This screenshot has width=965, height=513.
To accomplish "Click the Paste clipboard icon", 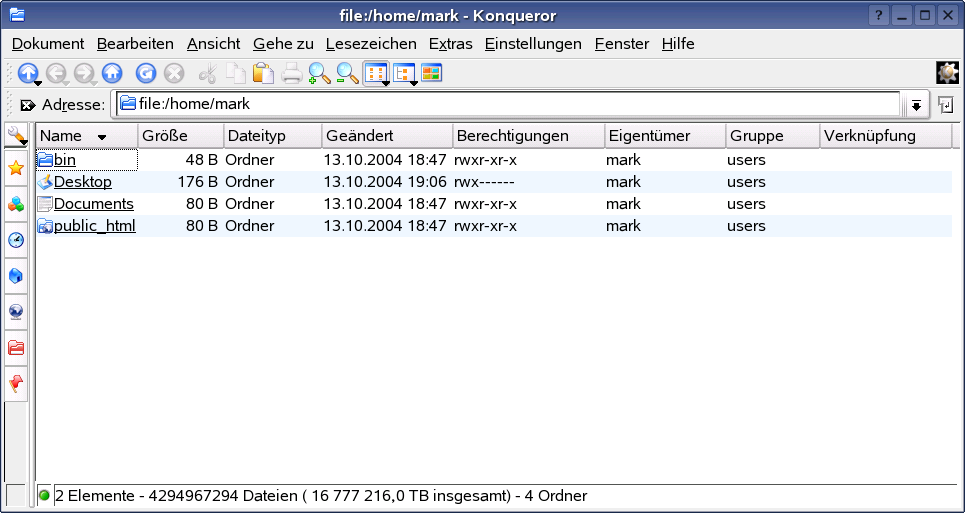I will pos(263,73).
